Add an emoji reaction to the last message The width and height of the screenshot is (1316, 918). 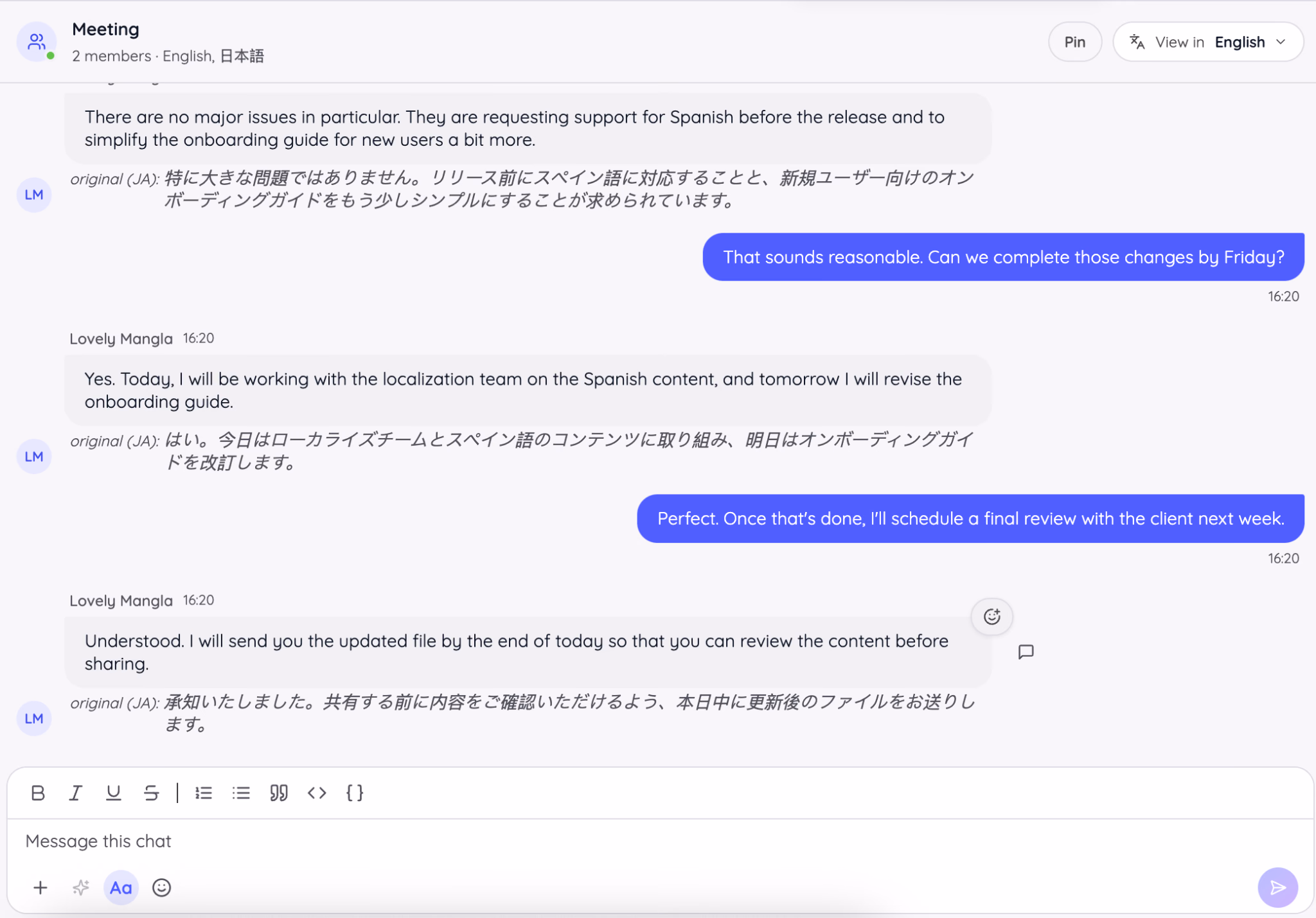tap(992, 617)
